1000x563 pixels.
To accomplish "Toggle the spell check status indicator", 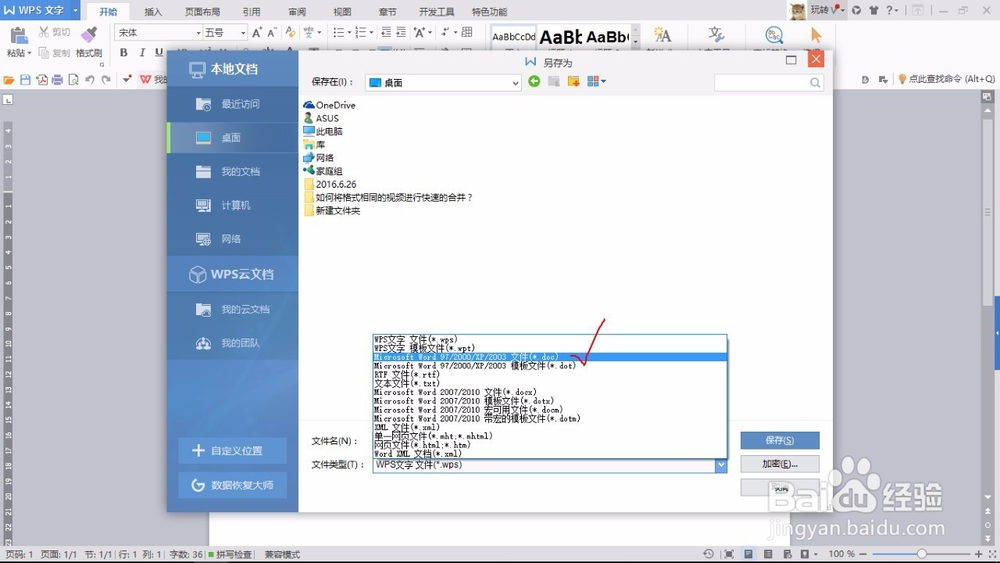I will tap(230, 555).
